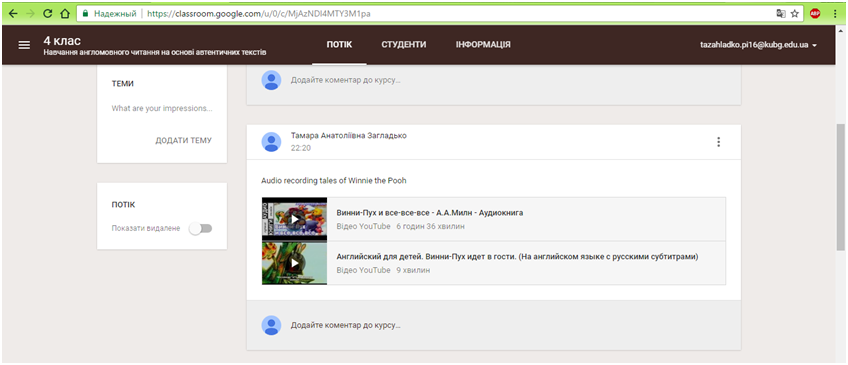Viewport: 848px width, 365px height.
Task: Open Chrome three-dot menu
Action: click(x=836, y=14)
